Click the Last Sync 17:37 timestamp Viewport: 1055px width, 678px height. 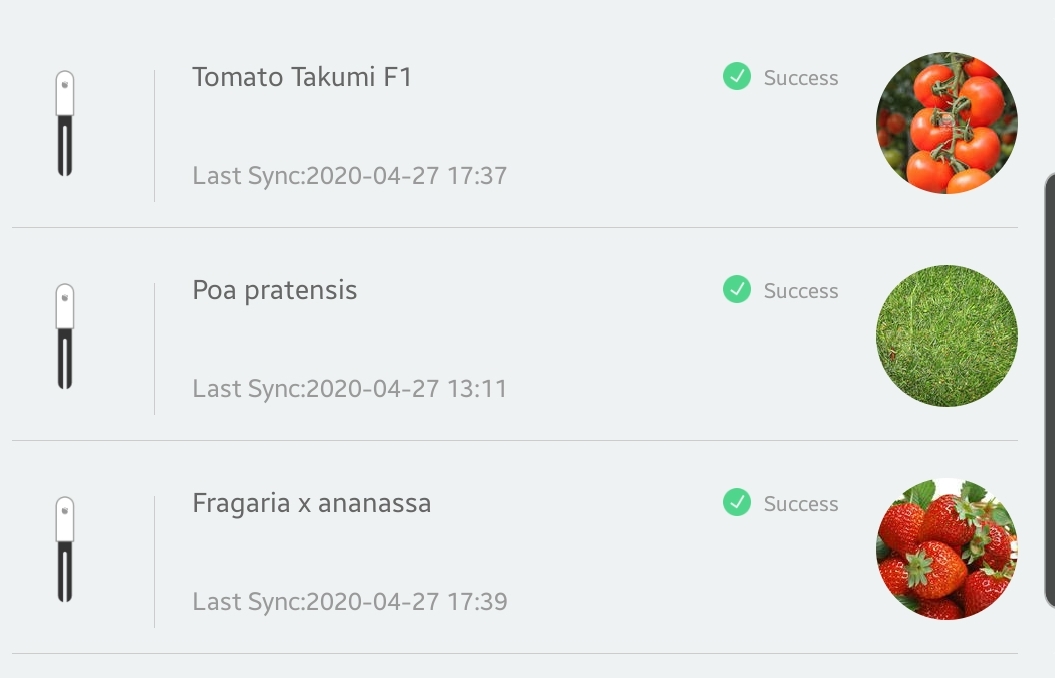(x=349, y=176)
